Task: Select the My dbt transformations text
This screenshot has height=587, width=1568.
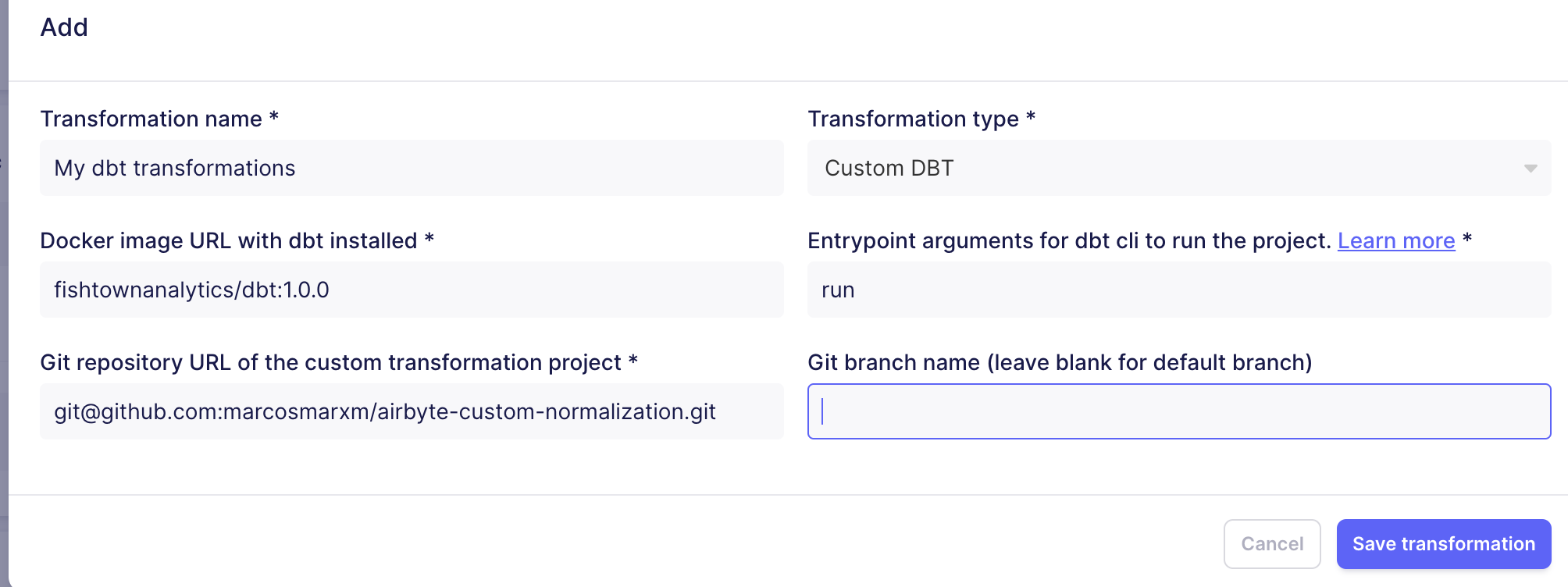Action: 174,168
